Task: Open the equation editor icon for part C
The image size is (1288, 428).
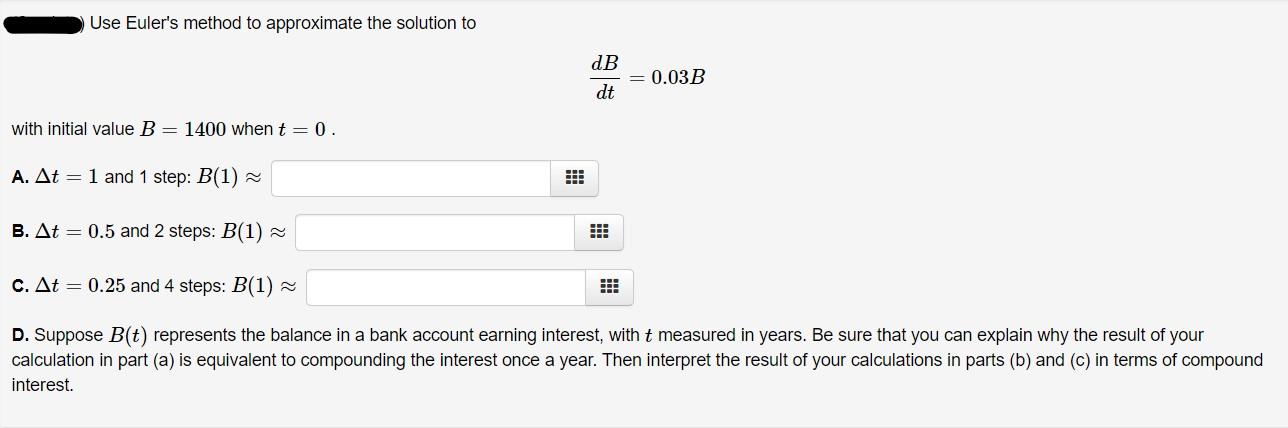Action: (x=609, y=287)
